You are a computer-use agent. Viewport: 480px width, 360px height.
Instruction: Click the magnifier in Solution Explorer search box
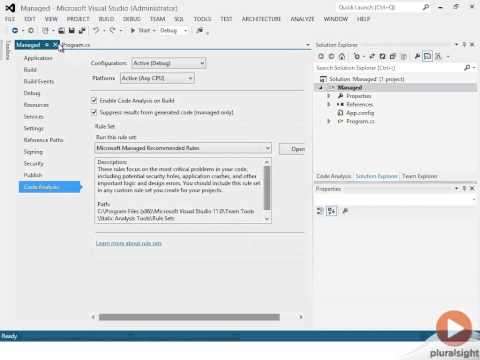click(x=467, y=68)
